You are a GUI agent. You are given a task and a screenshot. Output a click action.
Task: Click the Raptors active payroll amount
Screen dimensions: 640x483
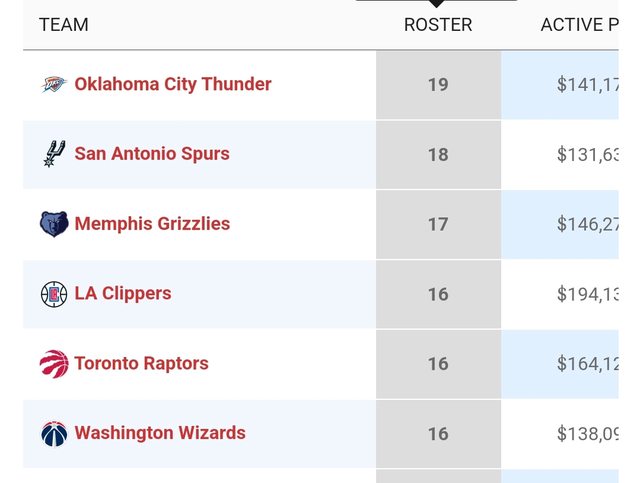588,365
